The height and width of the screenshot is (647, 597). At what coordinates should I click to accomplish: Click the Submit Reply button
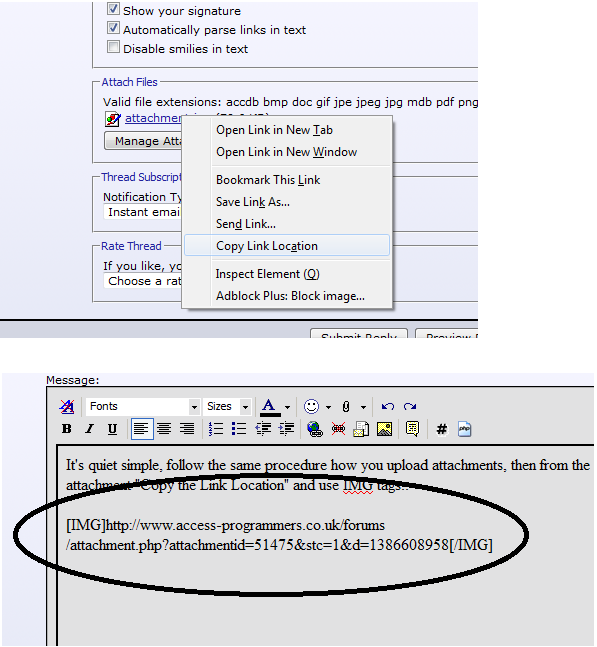[359, 333]
